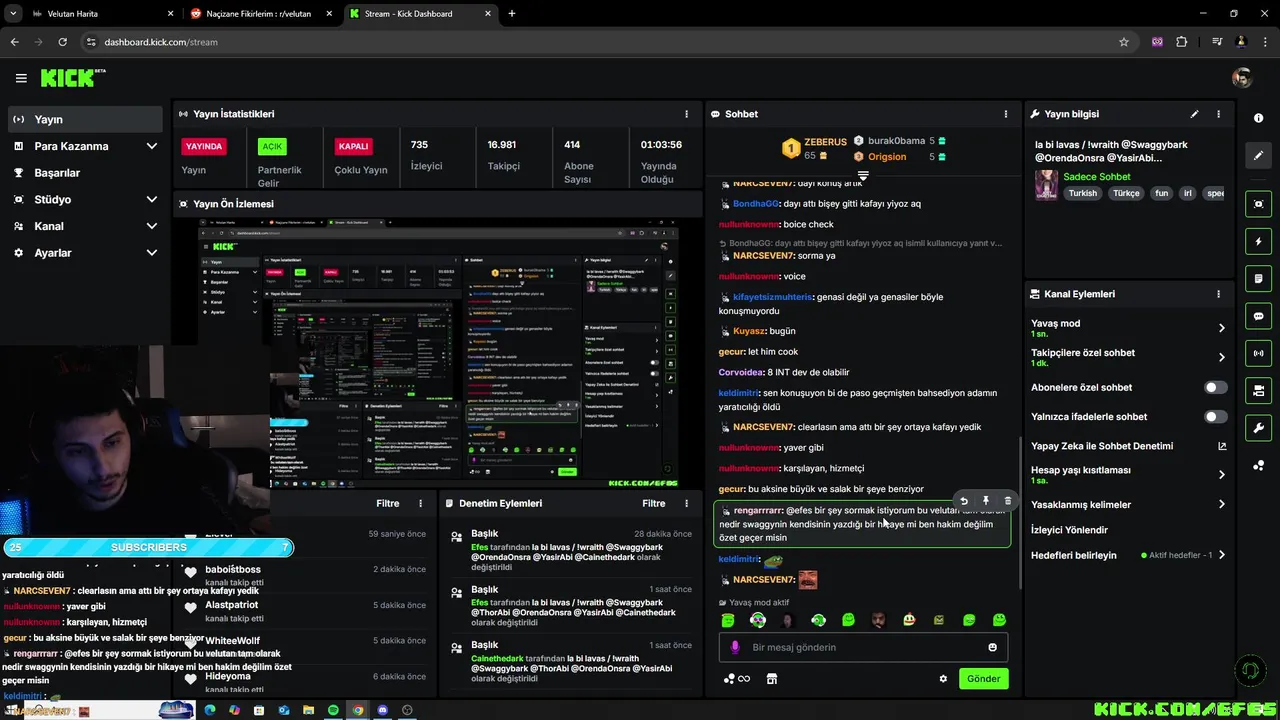Click the green Gönder button
Image resolution: width=1280 pixels, height=720 pixels.
point(983,678)
